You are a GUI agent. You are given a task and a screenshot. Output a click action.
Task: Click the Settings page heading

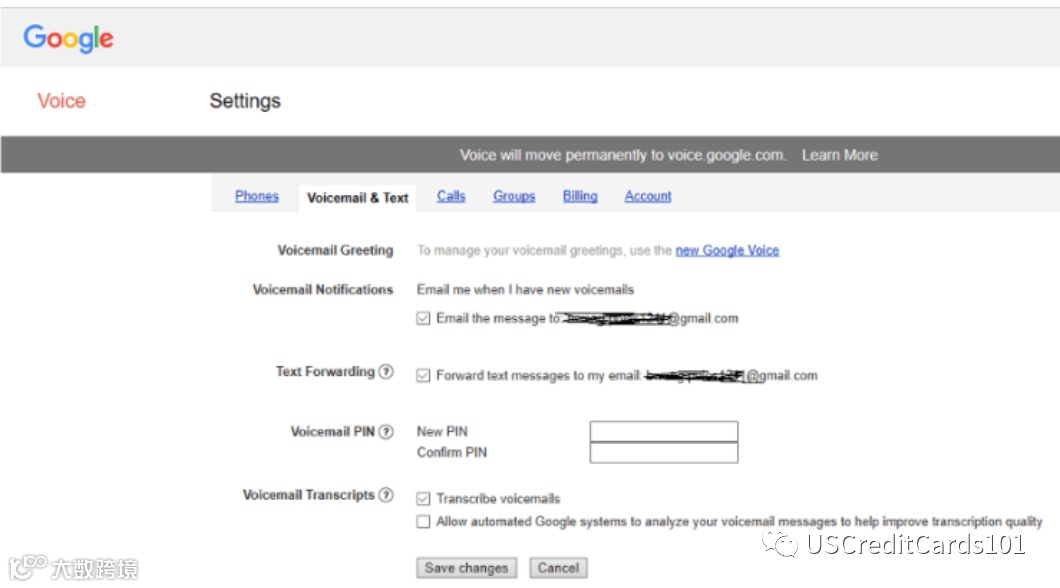245,101
